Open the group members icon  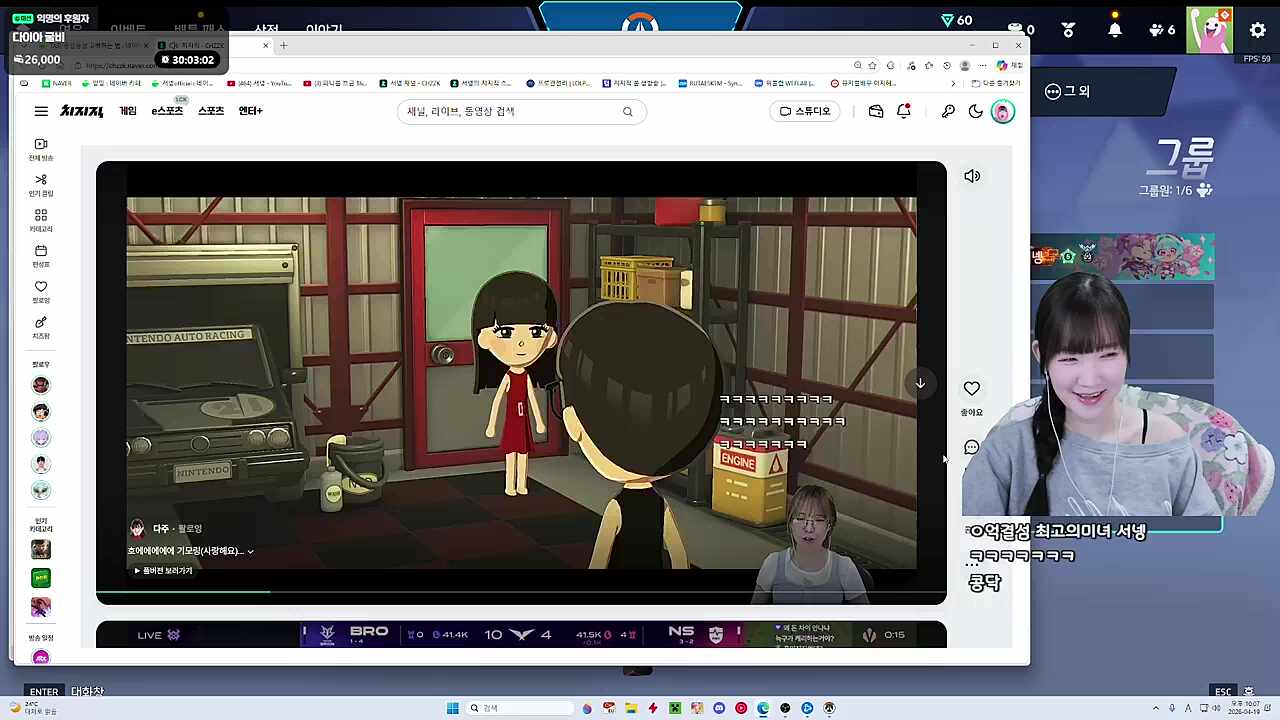1205,190
